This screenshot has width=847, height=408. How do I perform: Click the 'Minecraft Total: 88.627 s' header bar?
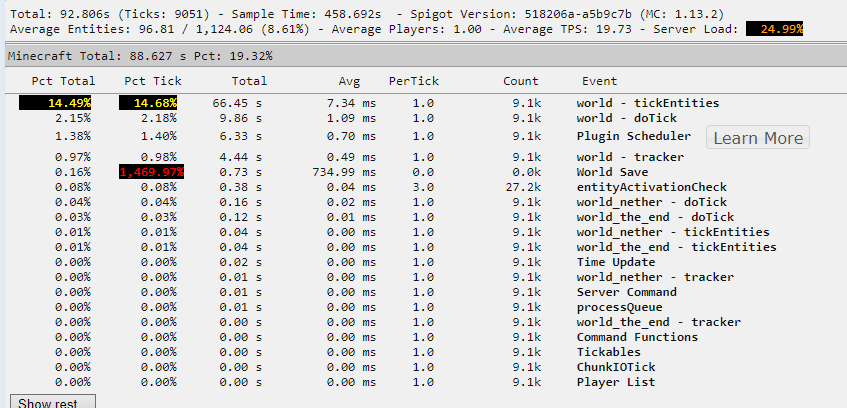pyautogui.click(x=424, y=56)
